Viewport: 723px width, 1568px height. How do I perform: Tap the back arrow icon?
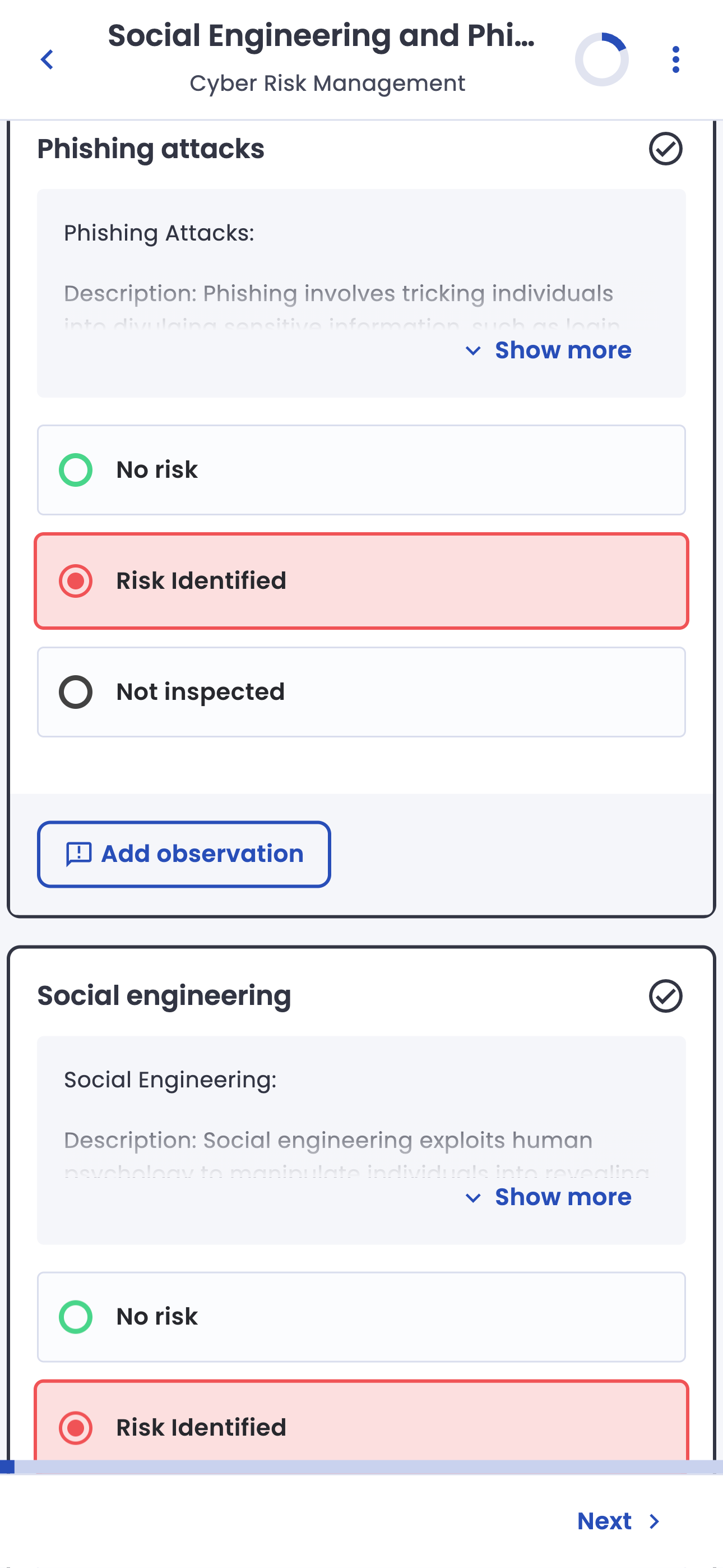[47, 59]
